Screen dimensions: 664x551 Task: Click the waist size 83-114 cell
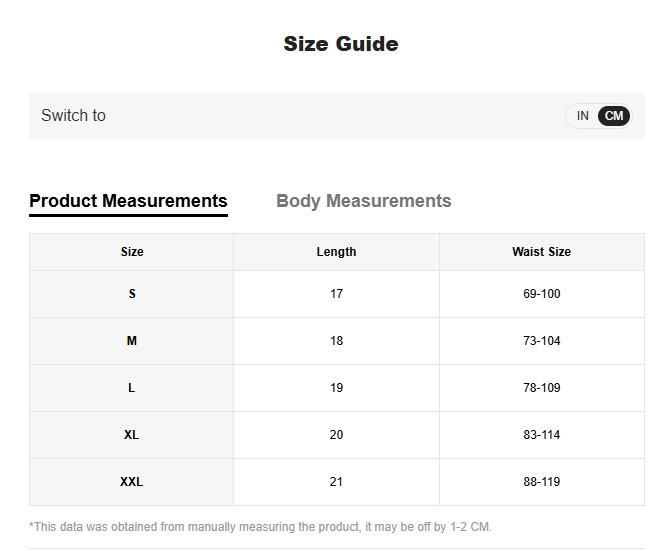(541, 435)
